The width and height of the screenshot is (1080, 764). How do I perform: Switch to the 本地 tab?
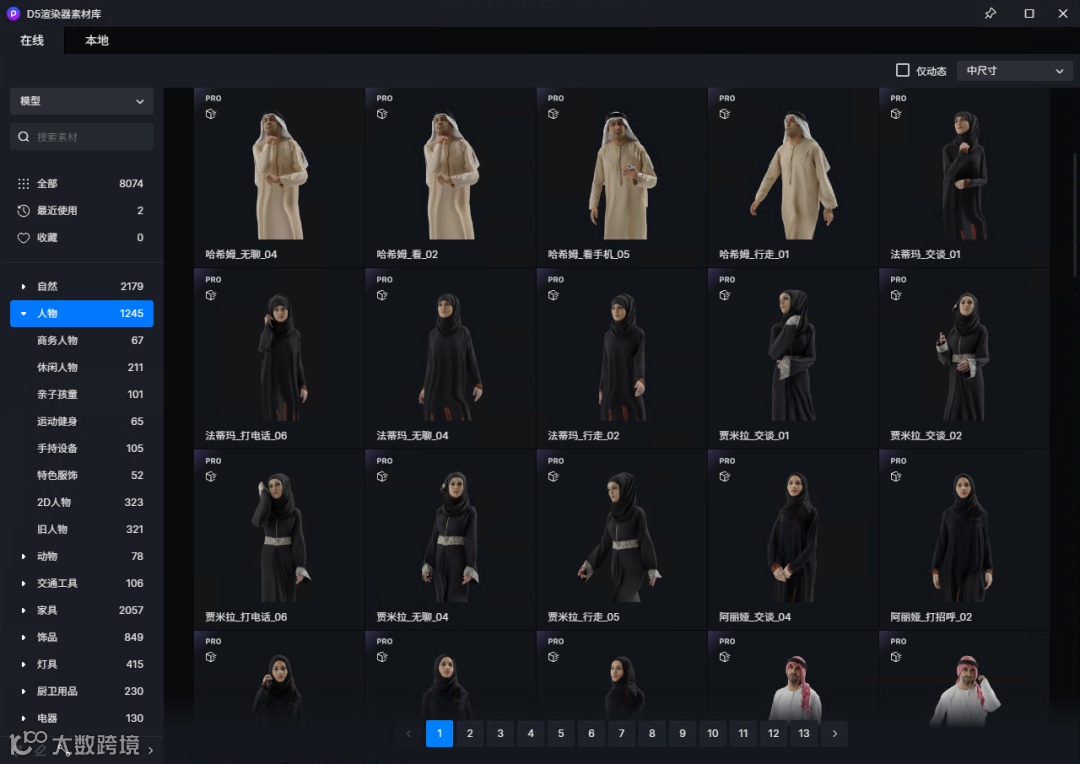[x=96, y=40]
